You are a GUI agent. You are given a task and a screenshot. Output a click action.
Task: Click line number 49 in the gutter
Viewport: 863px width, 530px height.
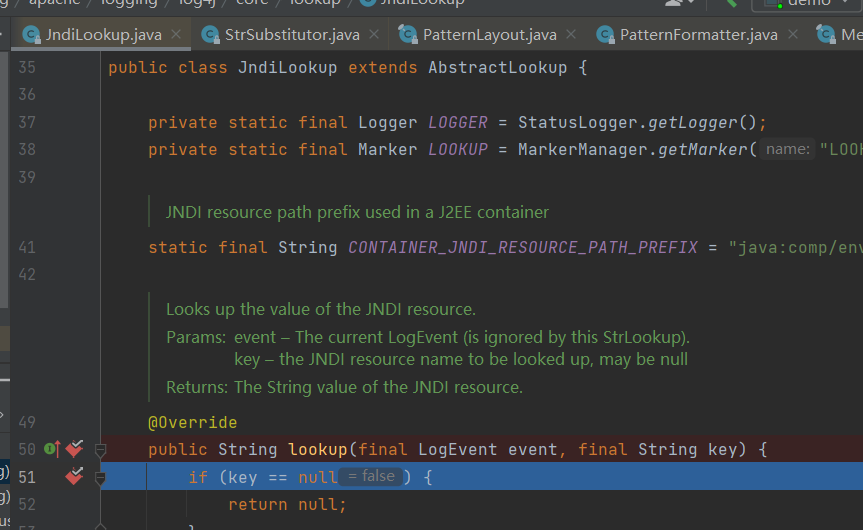(x=27, y=423)
